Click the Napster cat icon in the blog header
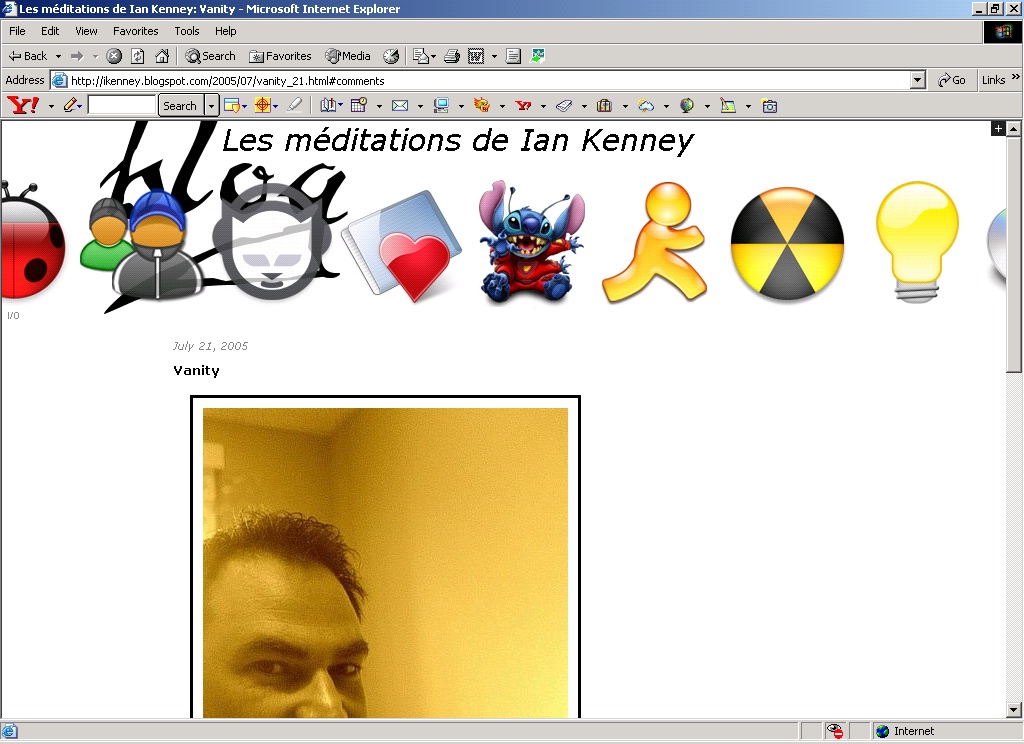The width and height of the screenshot is (1024, 744). [x=271, y=242]
